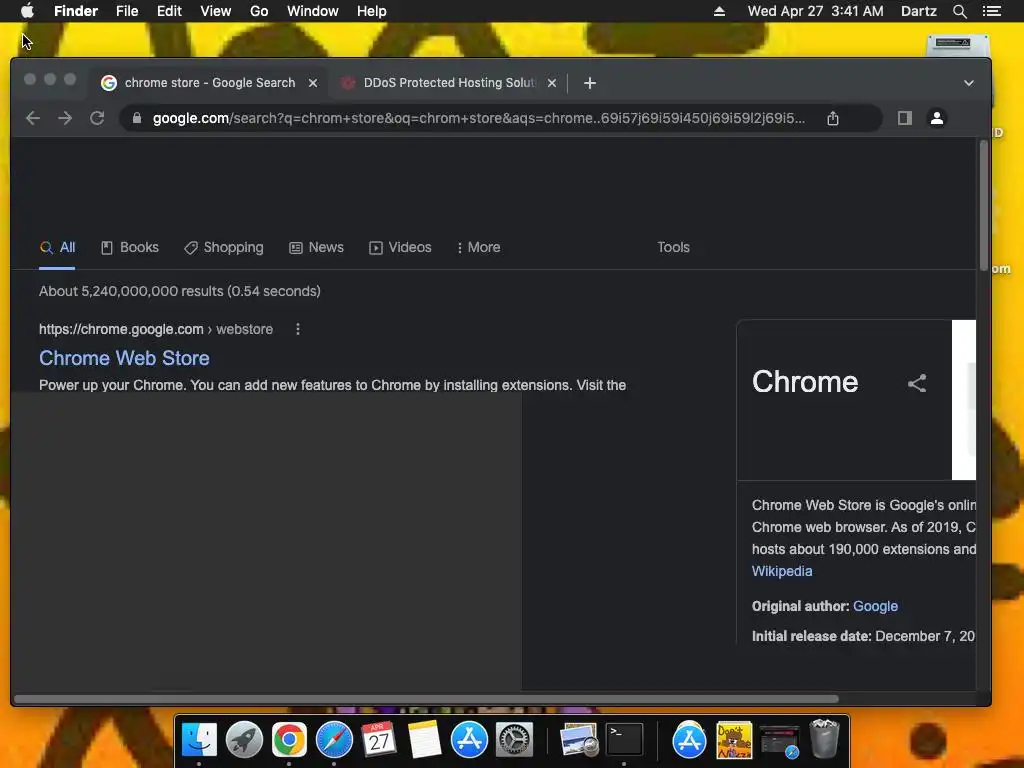Open the Google original author link
Viewport: 1024px width, 768px height.
point(875,606)
